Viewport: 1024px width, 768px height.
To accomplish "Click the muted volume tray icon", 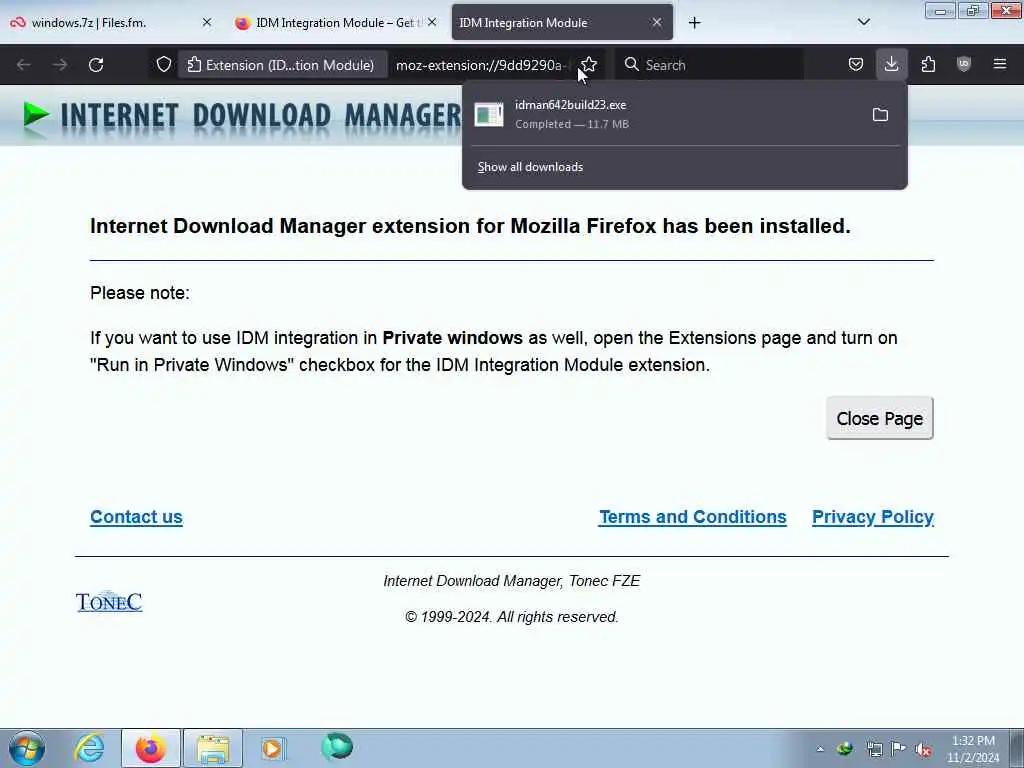I will tap(923, 749).
